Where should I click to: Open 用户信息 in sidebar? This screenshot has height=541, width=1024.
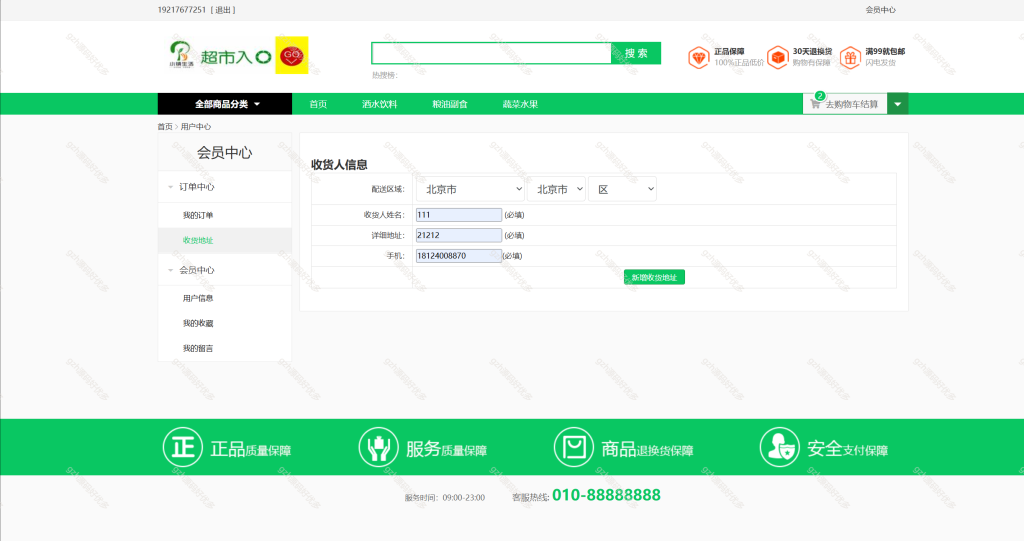(x=198, y=298)
